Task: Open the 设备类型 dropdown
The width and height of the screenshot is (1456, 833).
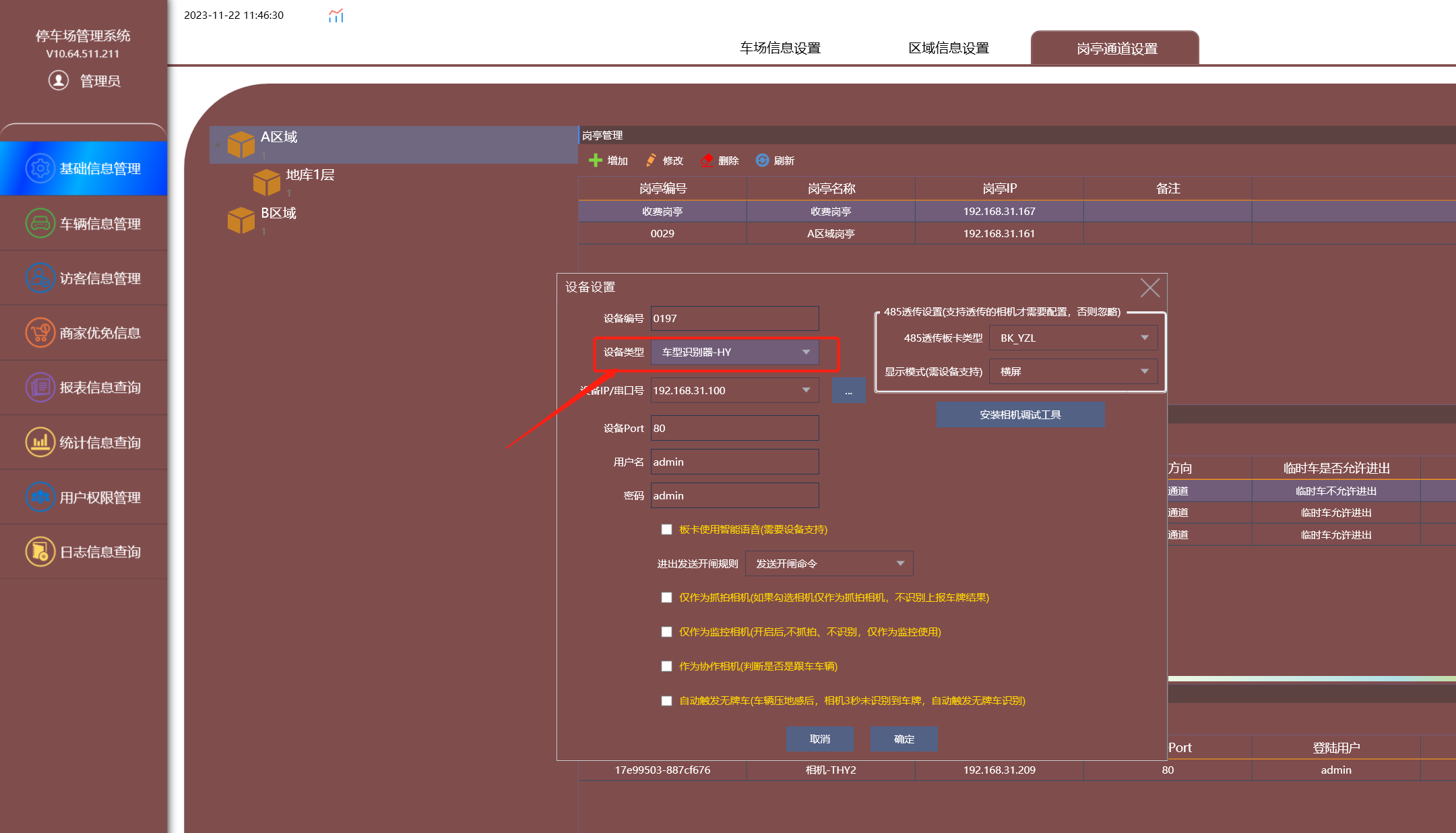Action: coord(735,352)
